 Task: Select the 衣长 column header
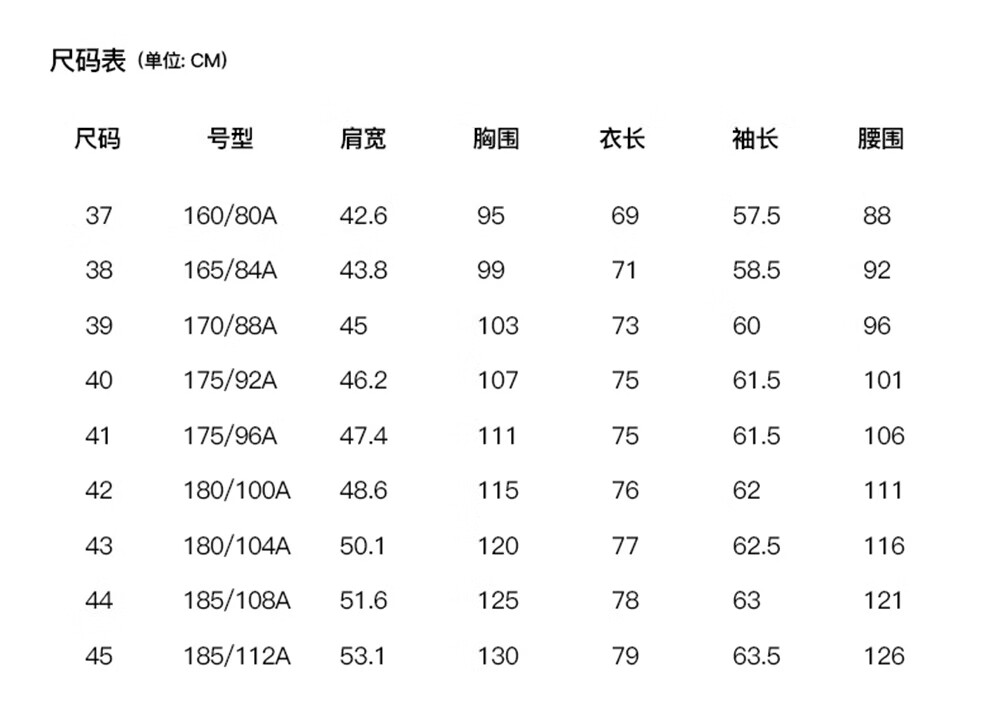click(623, 139)
